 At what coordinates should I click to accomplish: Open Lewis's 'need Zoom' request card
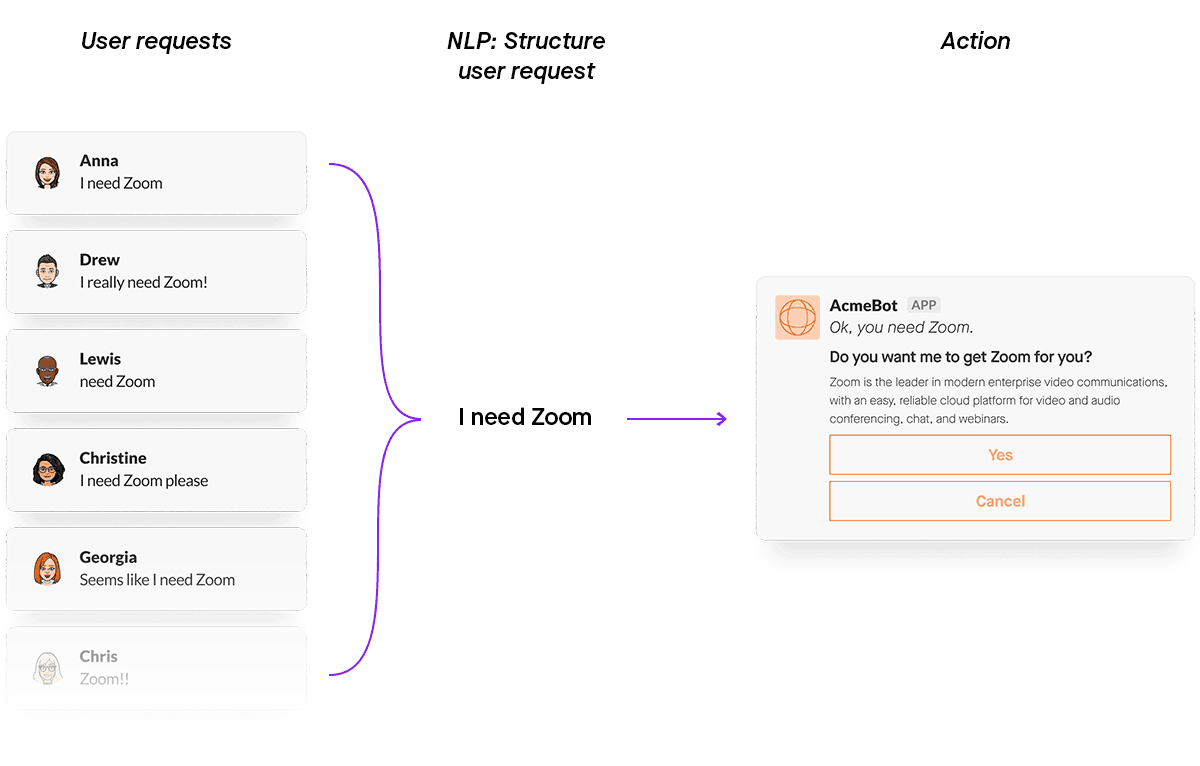point(156,369)
